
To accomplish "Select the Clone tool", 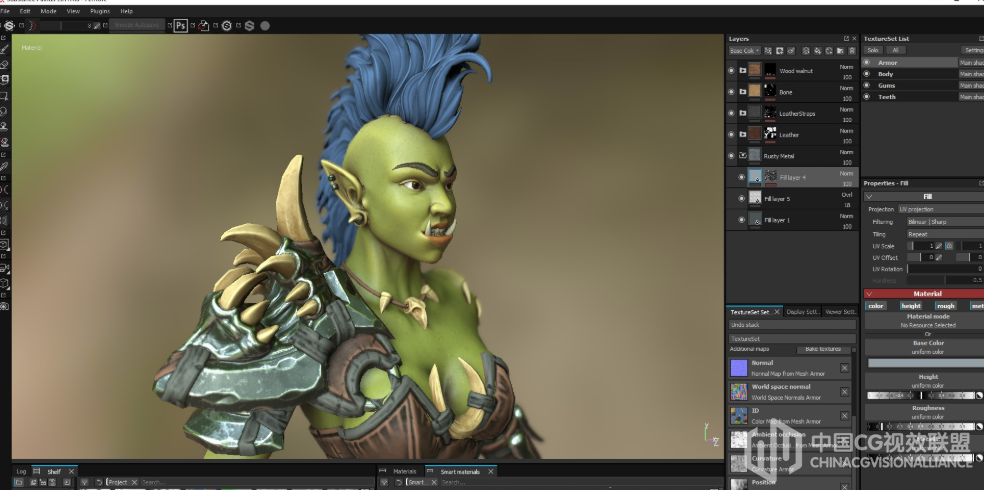I will (4, 127).
